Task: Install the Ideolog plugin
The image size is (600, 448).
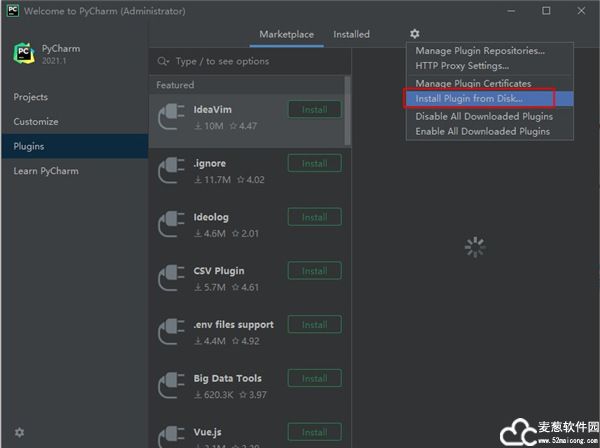Action: (315, 217)
